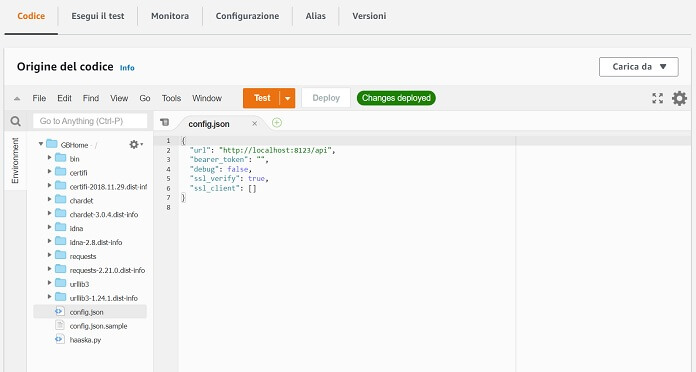Open the Test button dropdown arrow
This screenshot has height=372, width=696.
tap(288, 98)
